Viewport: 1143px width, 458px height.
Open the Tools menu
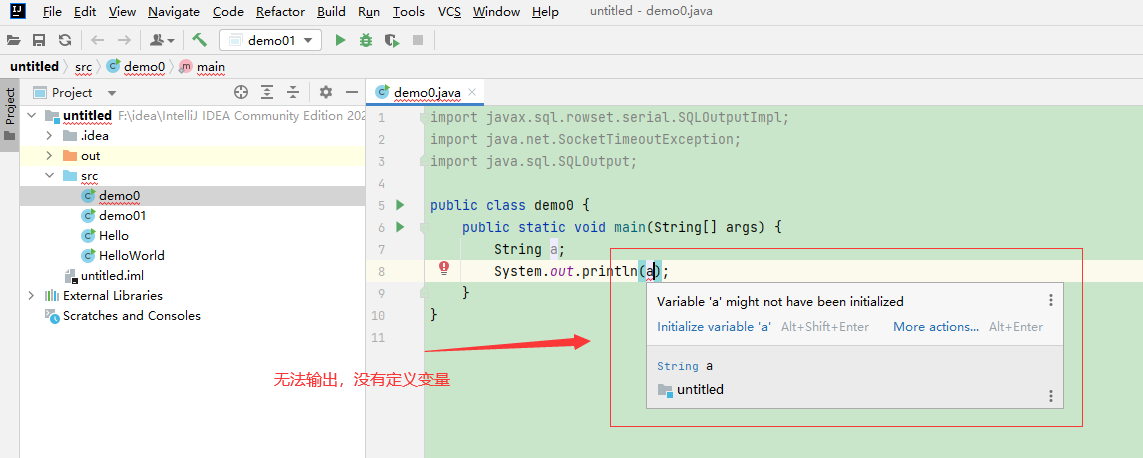[x=408, y=12]
